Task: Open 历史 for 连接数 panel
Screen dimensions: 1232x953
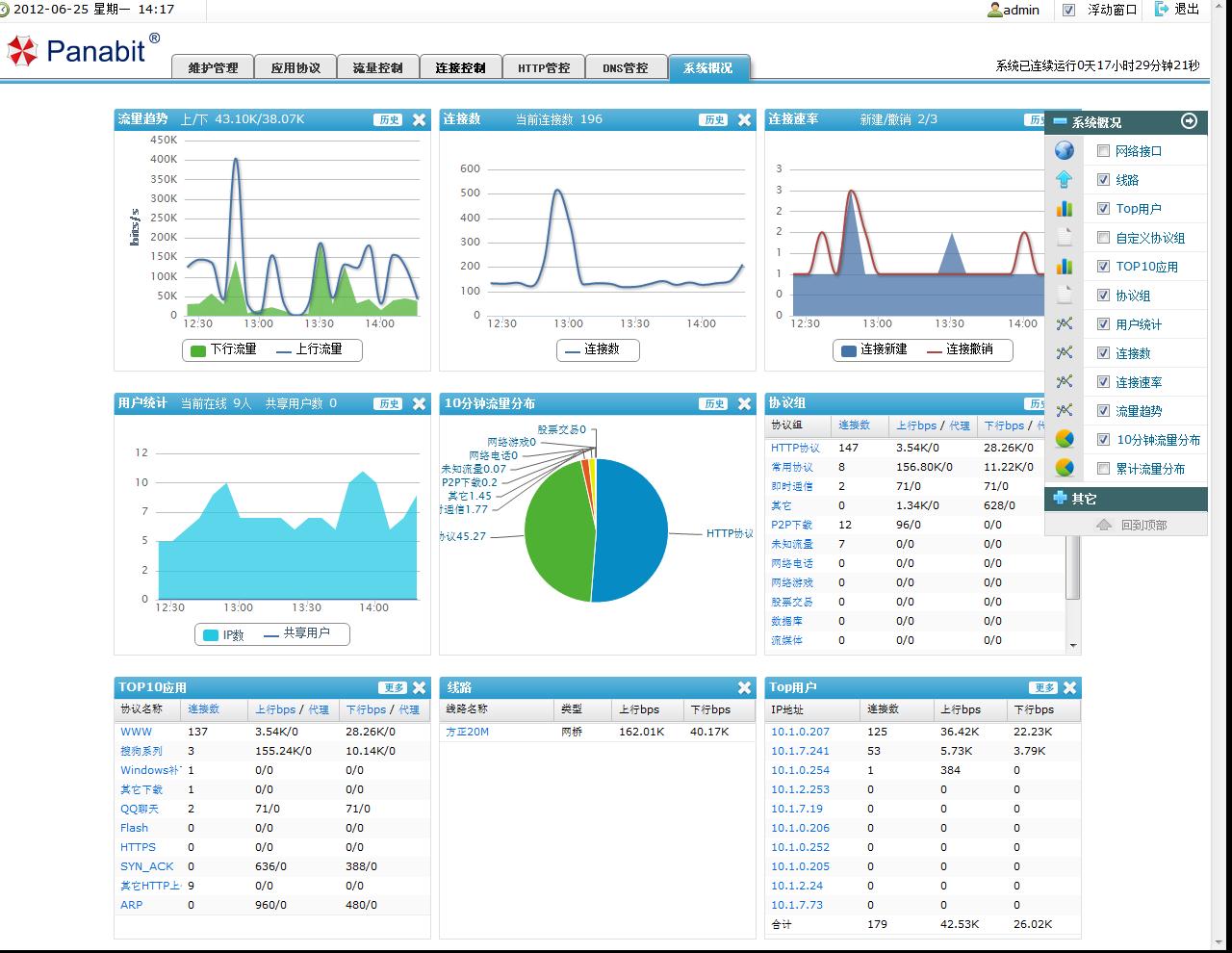Action: pyautogui.click(x=714, y=120)
